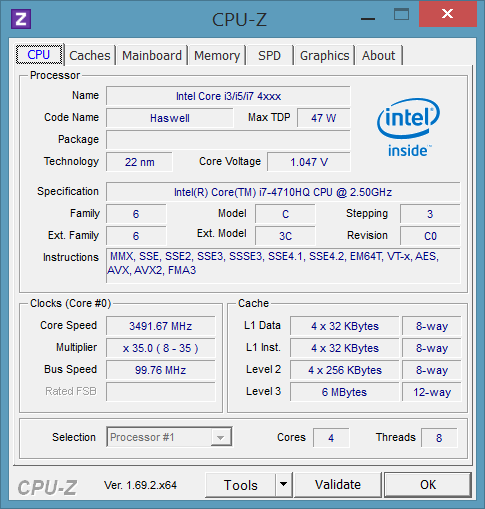This screenshot has width=485, height=509.
Task: Click the Bus Speed value 99.76 MHz
Action: pos(161,370)
